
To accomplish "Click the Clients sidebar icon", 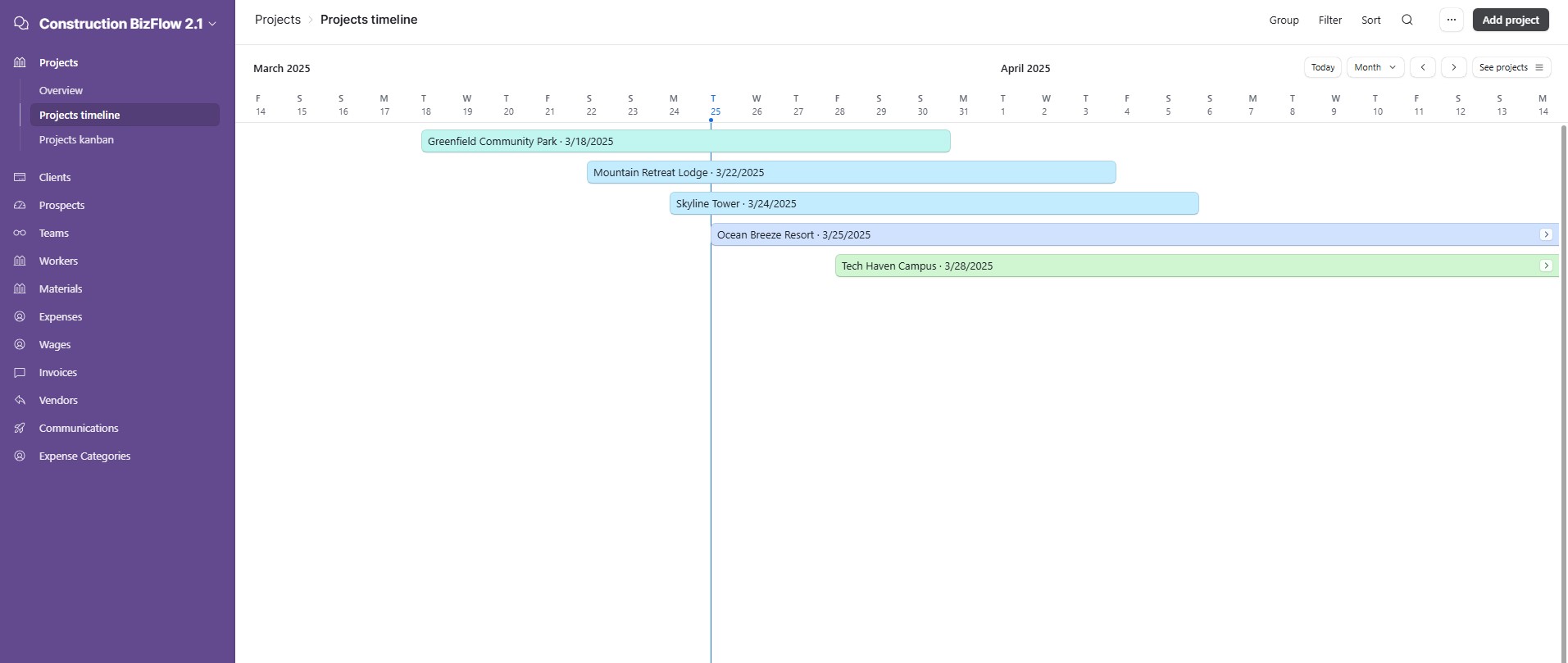I will [20, 177].
